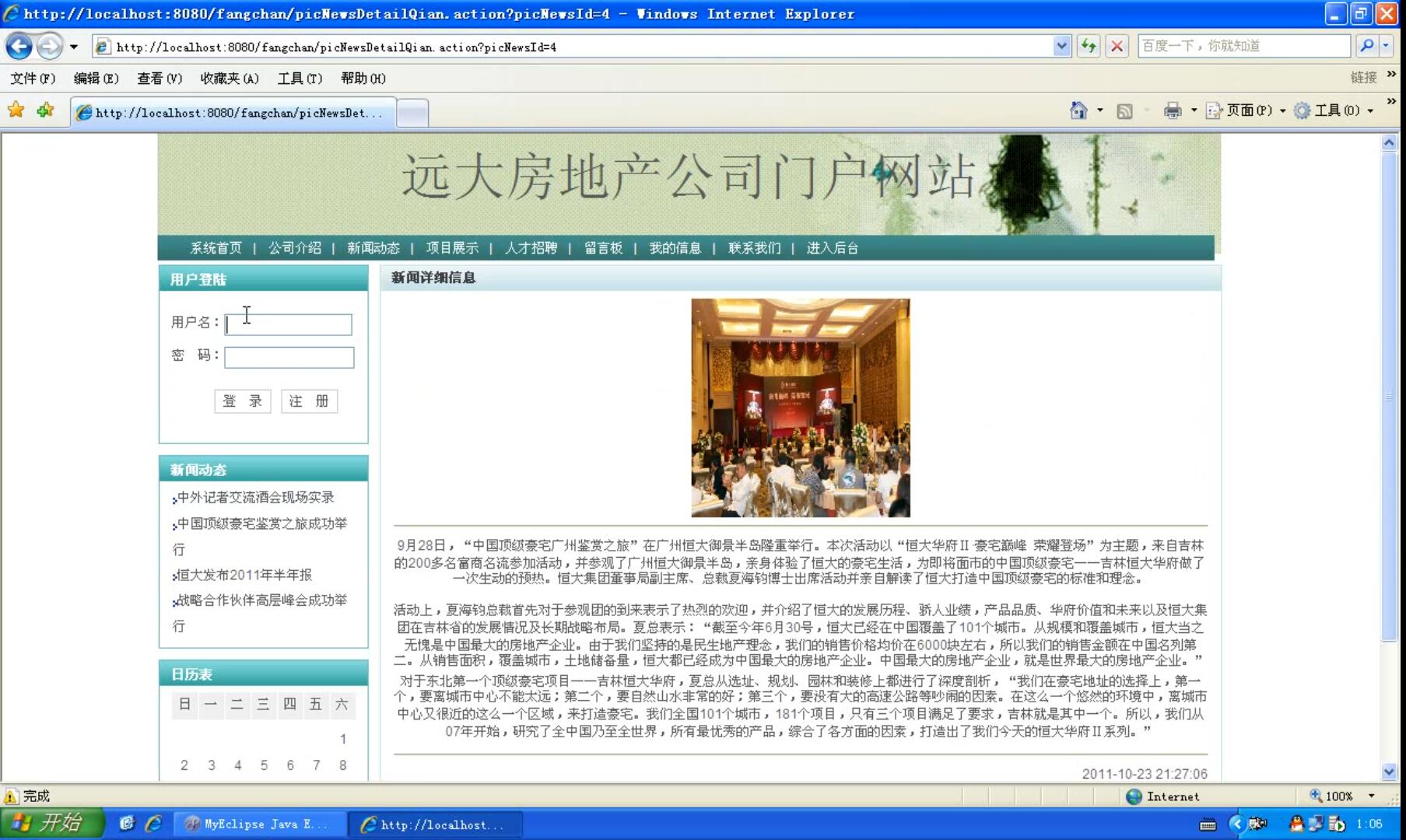
Task: Click the scrollbar down arrow
Action: click(x=1389, y=772)
